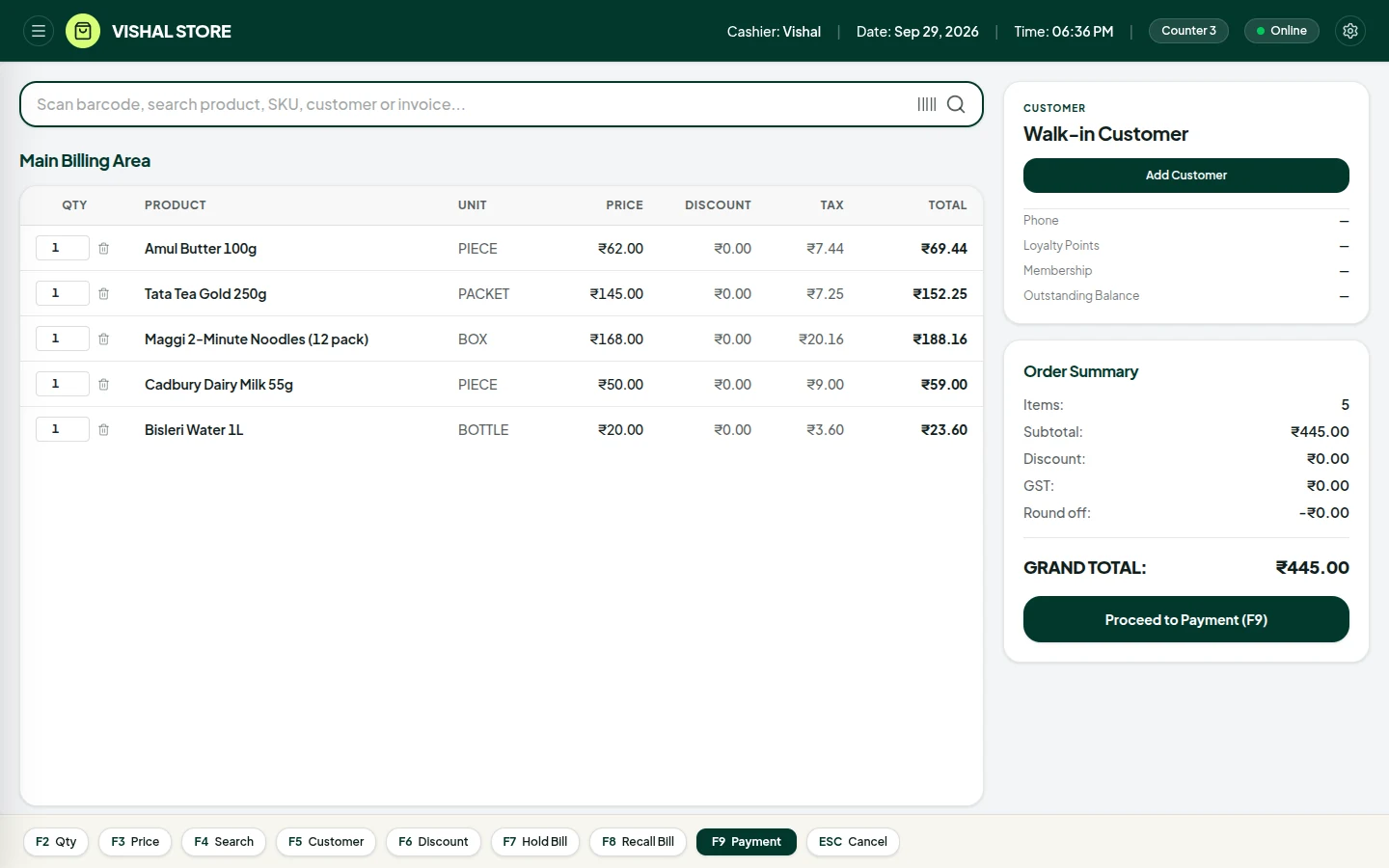Click the Time: 06:36 PM text
This screenshot has width=1389, height=868.
pos(1063,32)
